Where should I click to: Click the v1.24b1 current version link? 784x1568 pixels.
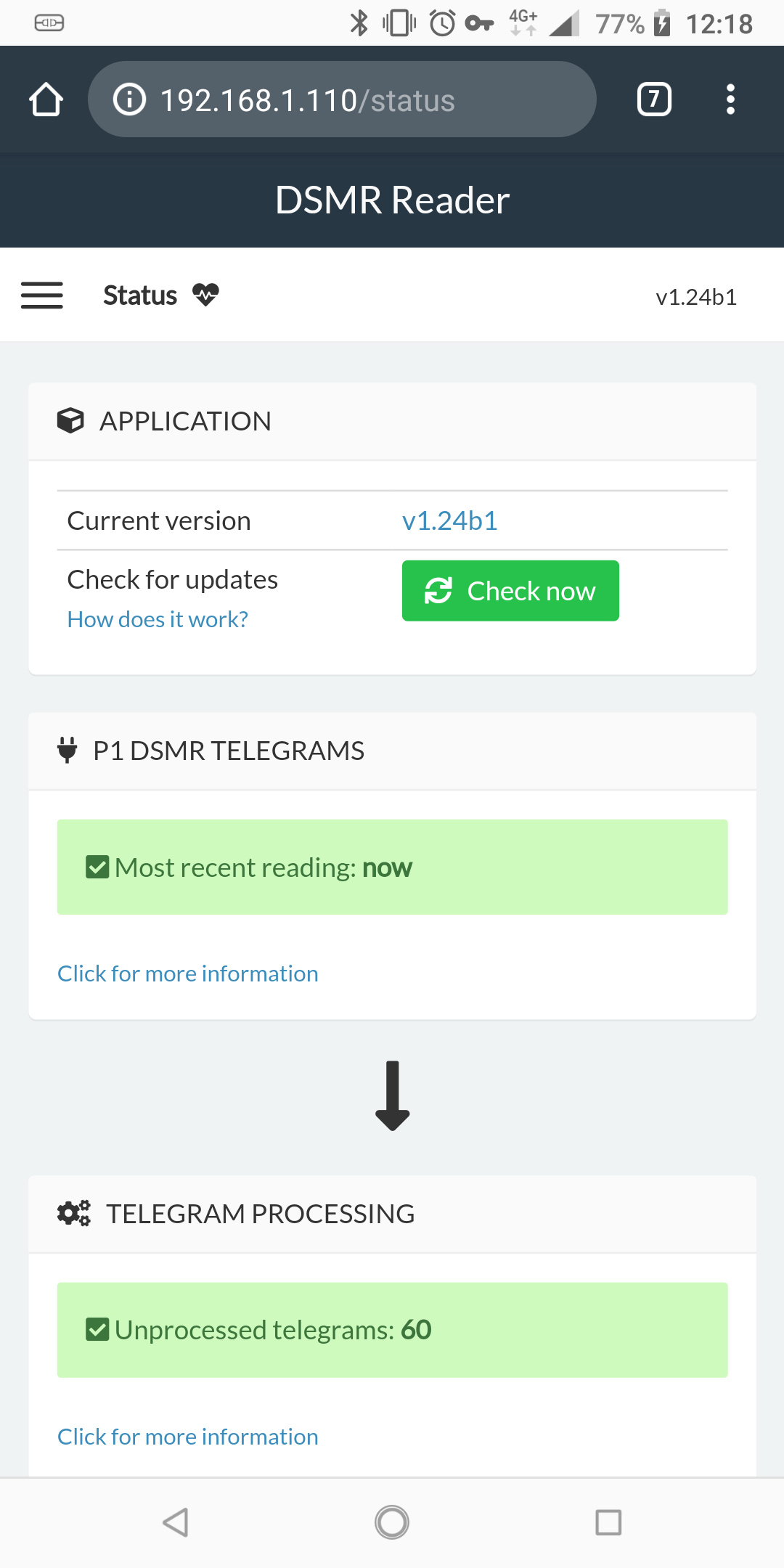[449, 520]
